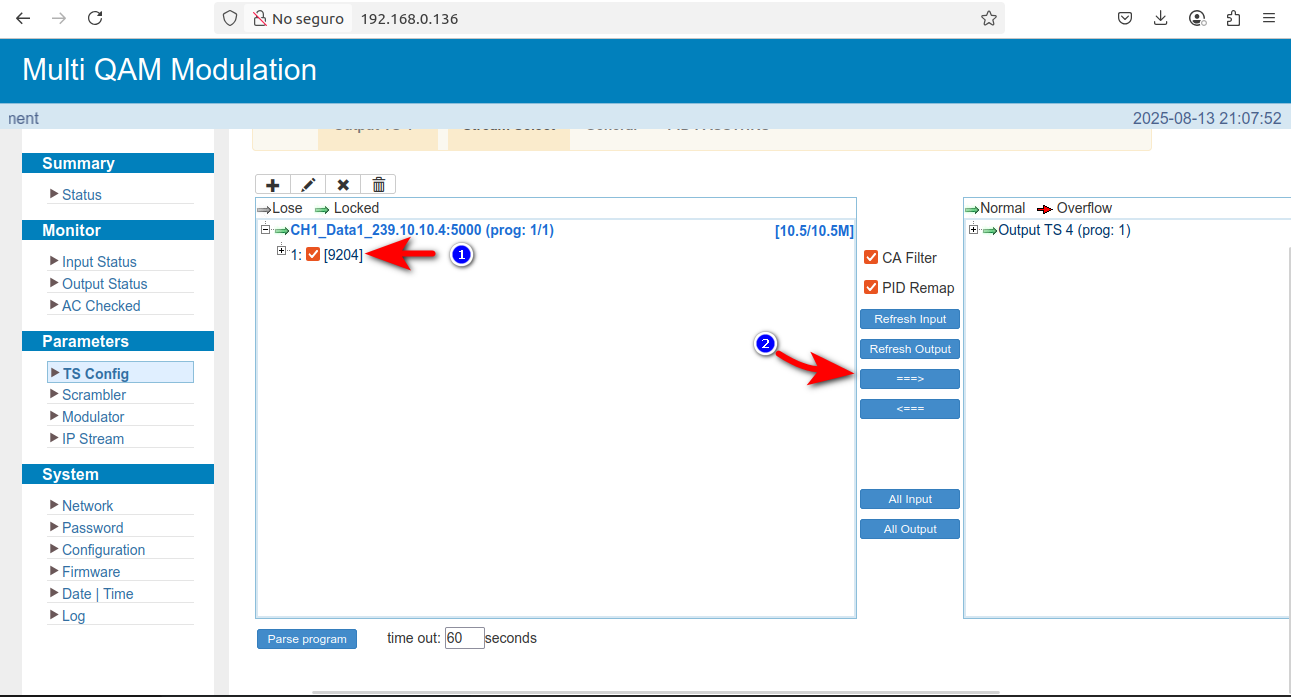Open Scrambler in Parameters menu

coord(93,395)
